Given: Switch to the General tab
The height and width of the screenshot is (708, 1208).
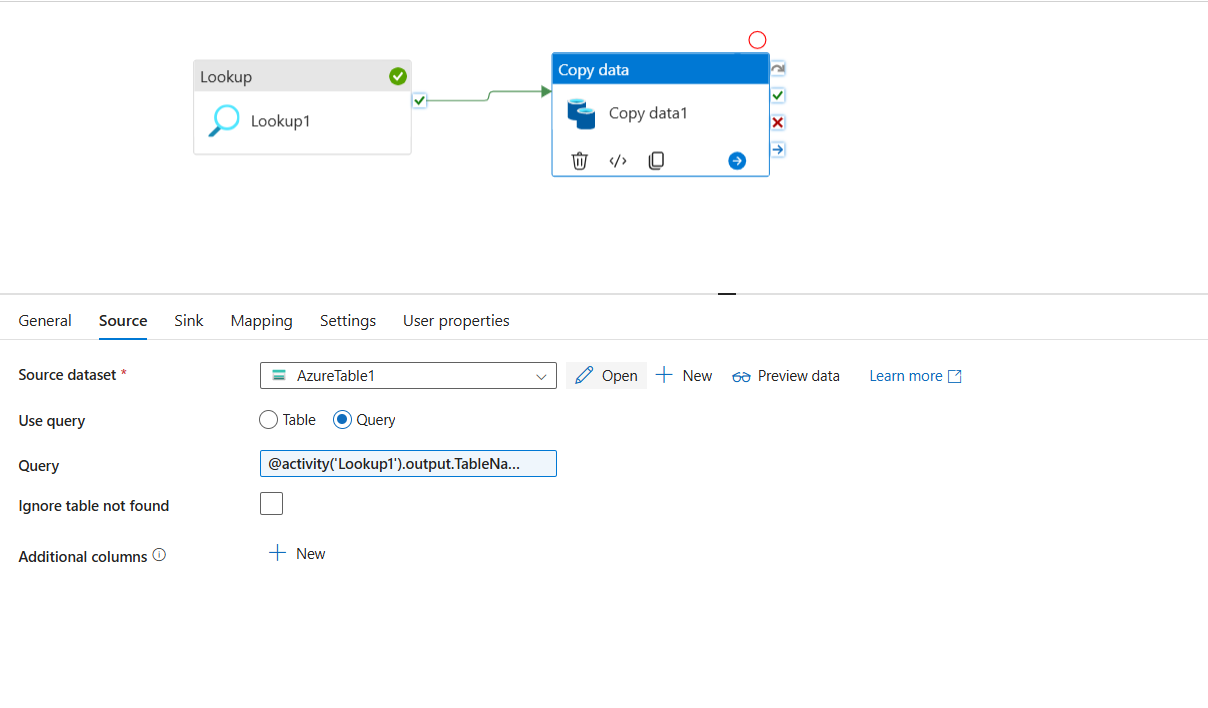Looking at the screenshot, I should [45, 321].
